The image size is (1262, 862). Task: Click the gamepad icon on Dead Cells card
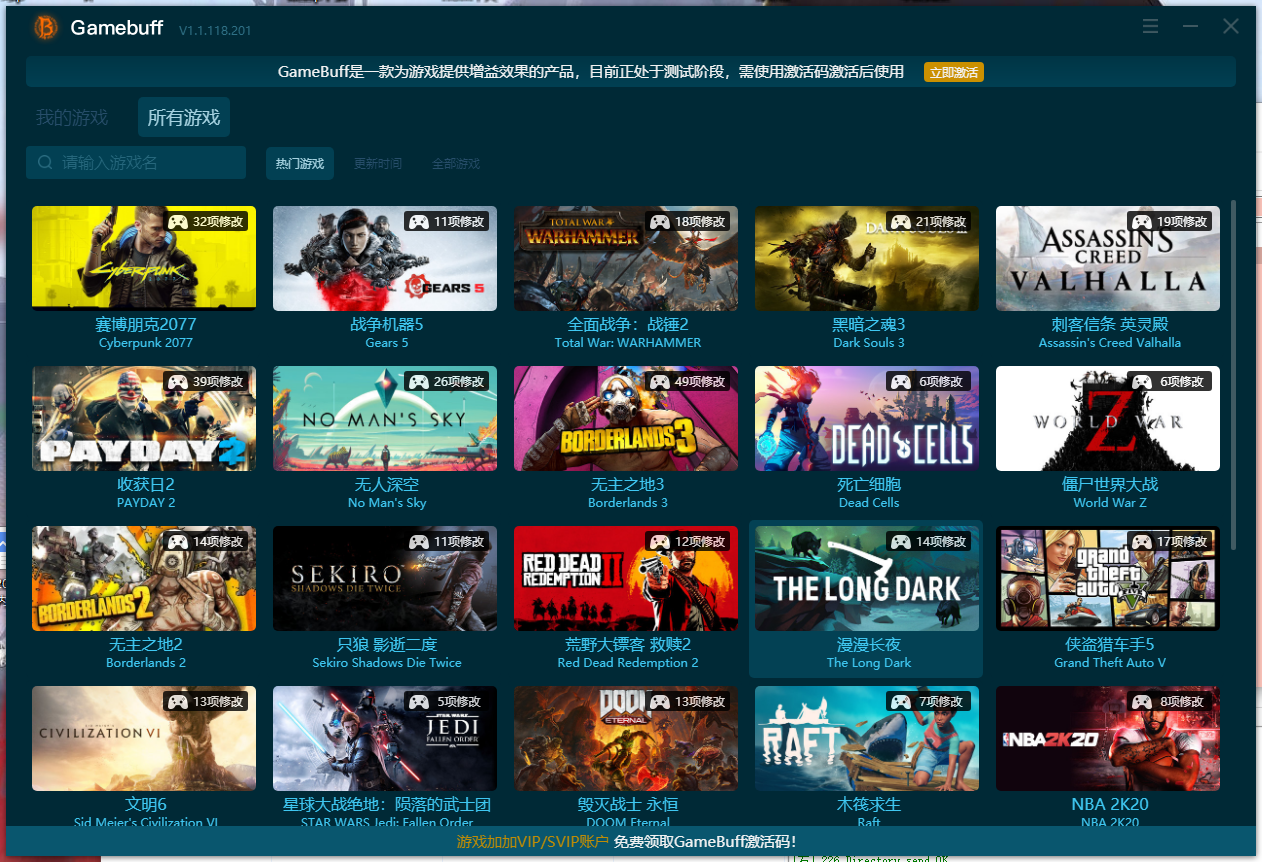pos(900,381)
